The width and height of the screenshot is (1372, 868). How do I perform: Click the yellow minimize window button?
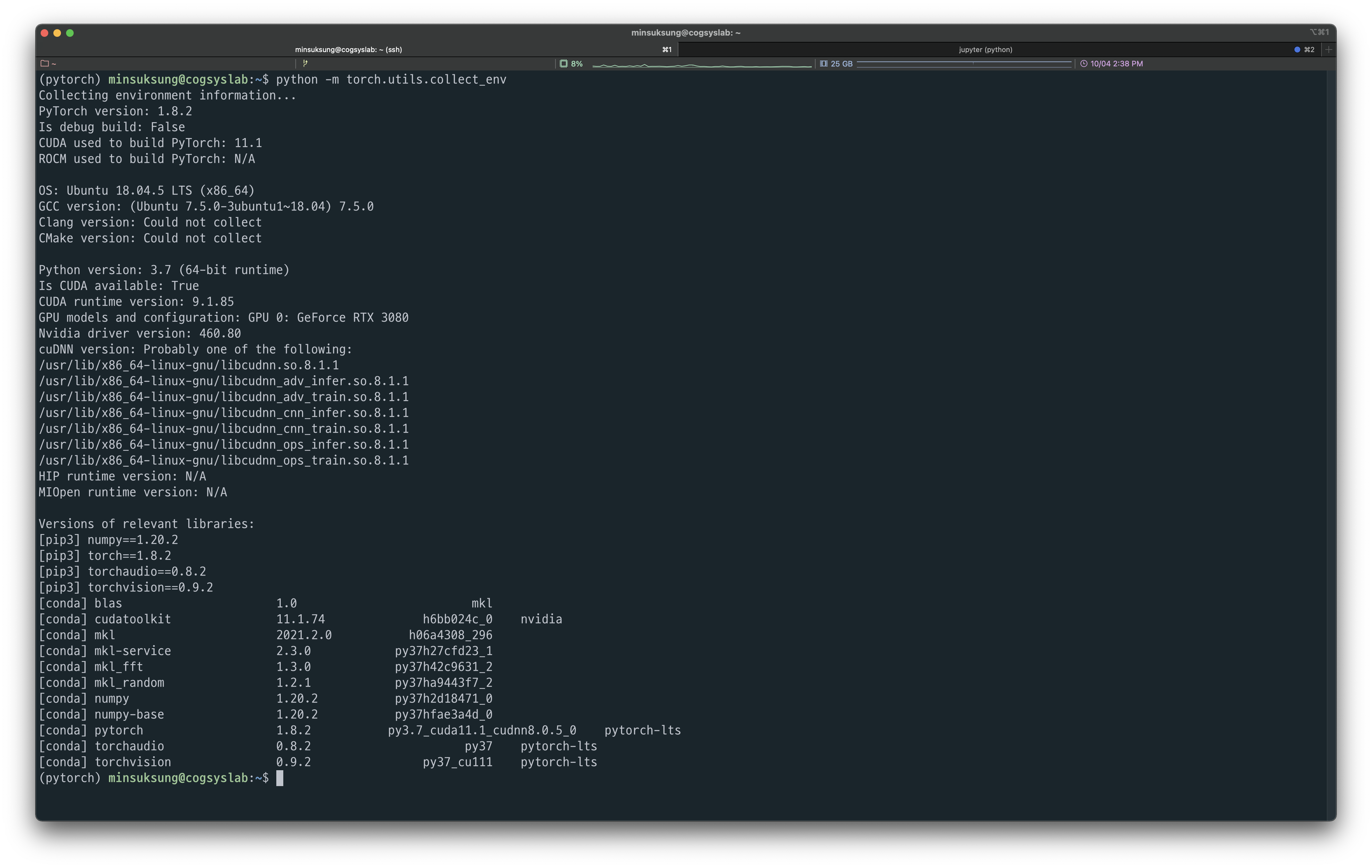[57, 33]
